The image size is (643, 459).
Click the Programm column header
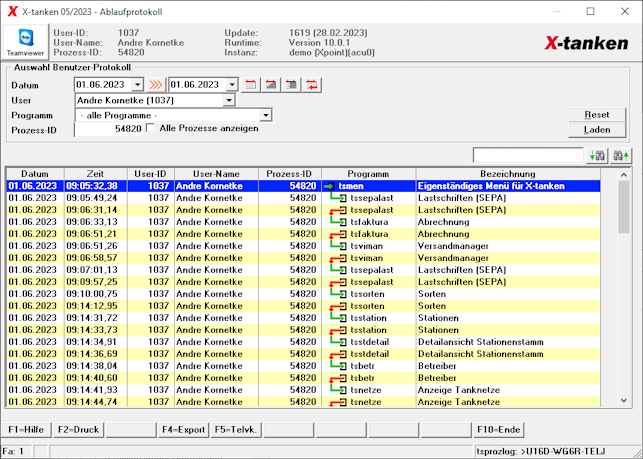(368, 174)
